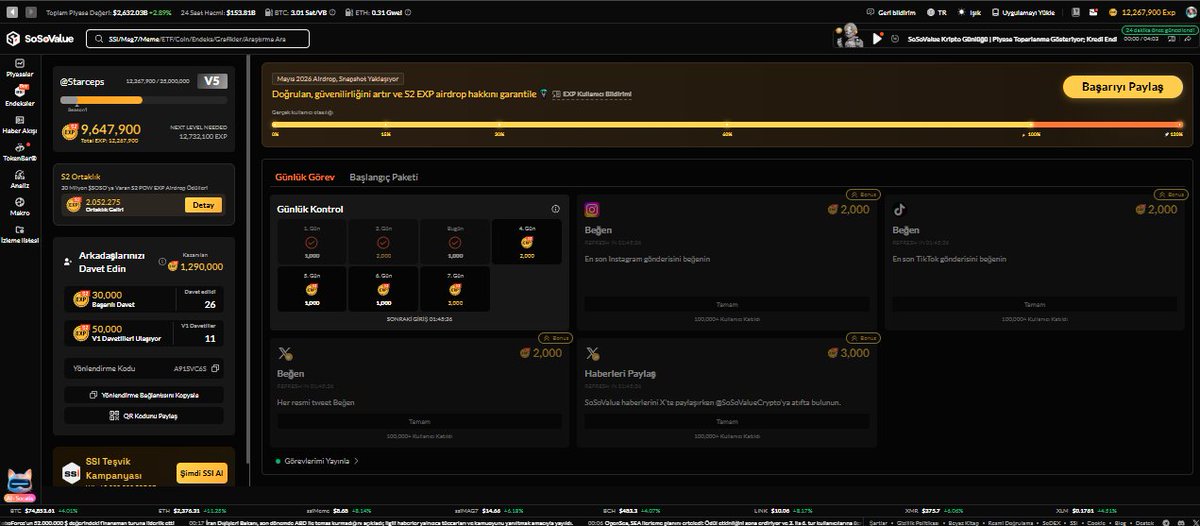This screenshot has height=526, width=1200.
Task: Click the info icon beside Arkadaşlarınızı Davet Edin
Action: (x=160, y=260)
